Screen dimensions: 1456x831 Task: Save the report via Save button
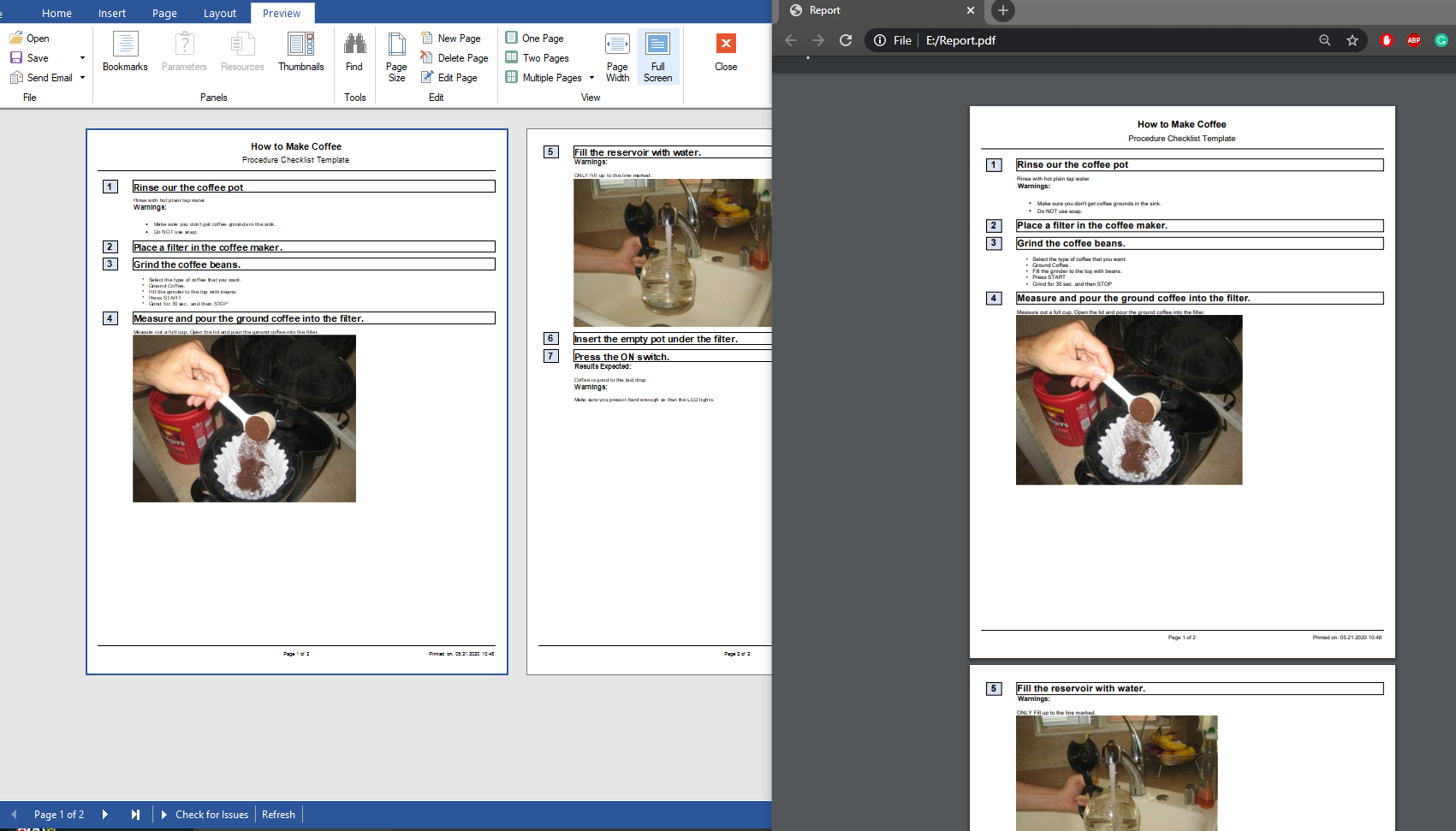(29, 57)
